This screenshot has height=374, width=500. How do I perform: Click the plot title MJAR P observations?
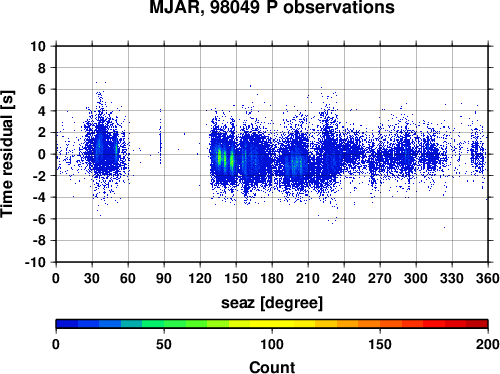click(272, 7)
